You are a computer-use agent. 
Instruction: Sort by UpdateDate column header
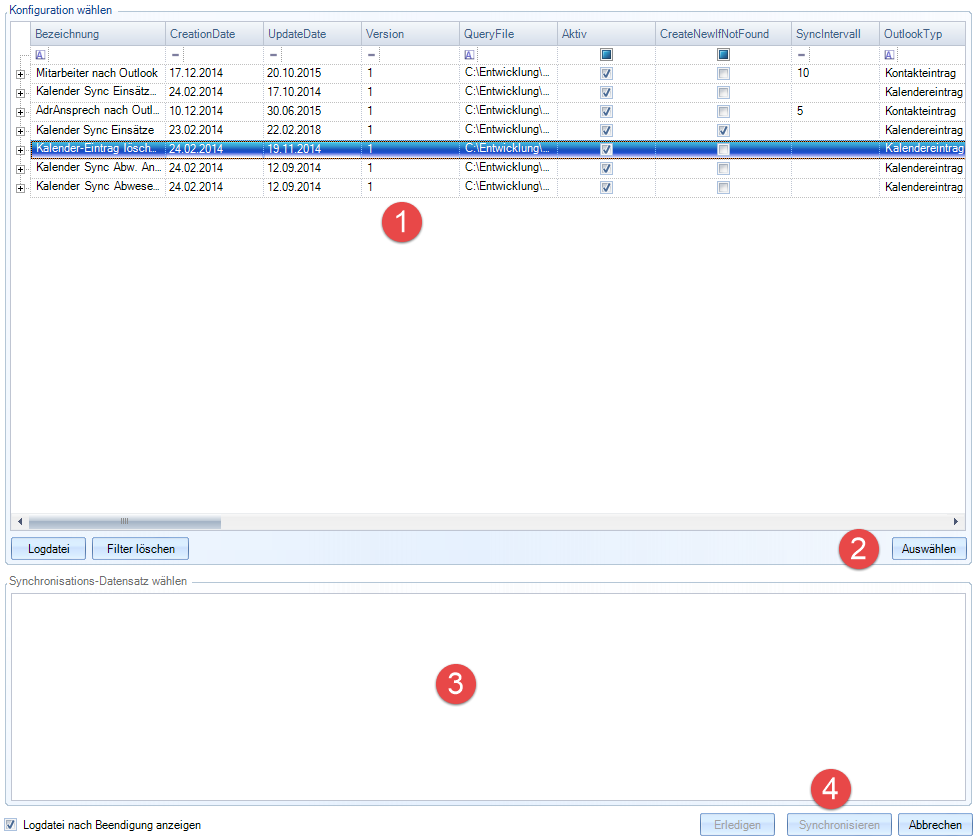(x=297, y=34)
